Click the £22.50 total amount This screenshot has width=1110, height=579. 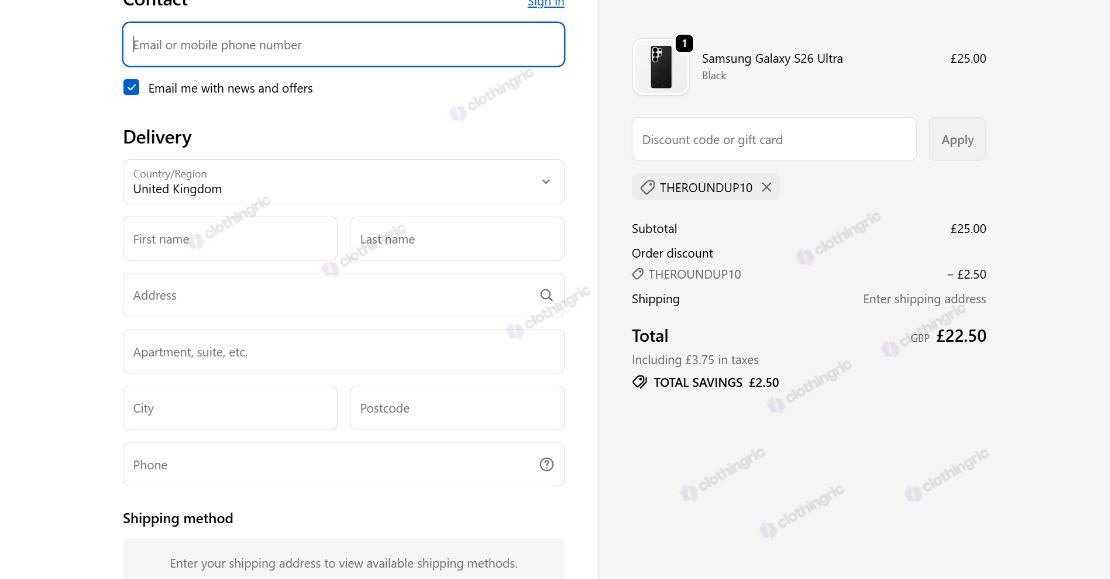(x=961, y=336)
